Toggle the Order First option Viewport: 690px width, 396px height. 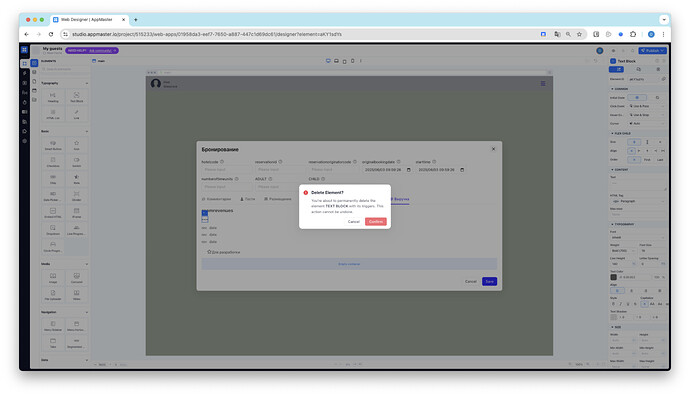tap(647, 160)
